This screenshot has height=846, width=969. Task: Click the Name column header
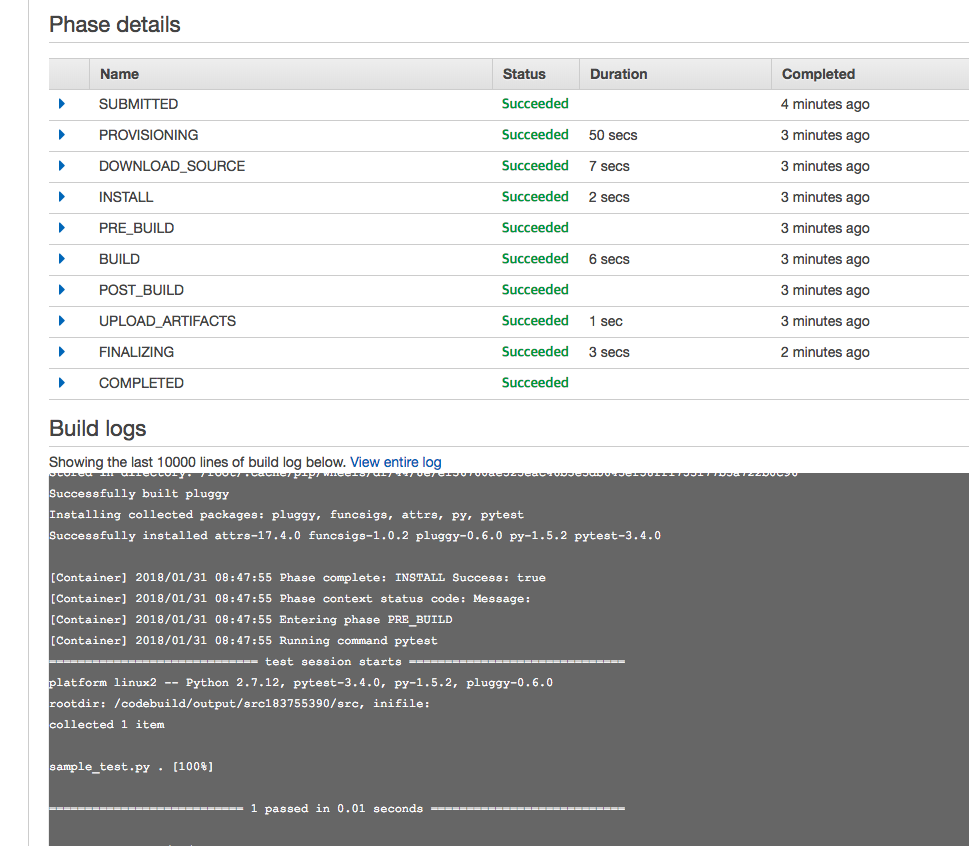pos(119,74)
